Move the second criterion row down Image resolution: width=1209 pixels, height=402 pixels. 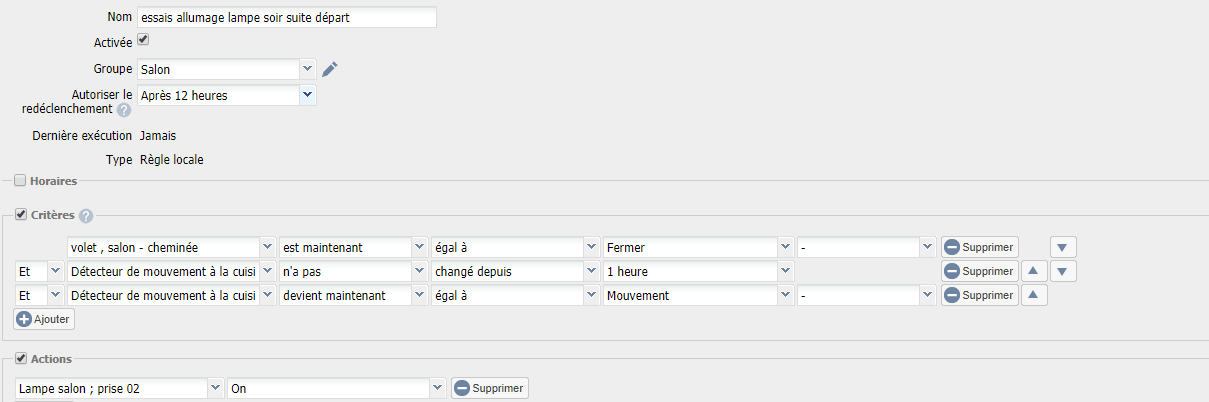point(1063,271)
